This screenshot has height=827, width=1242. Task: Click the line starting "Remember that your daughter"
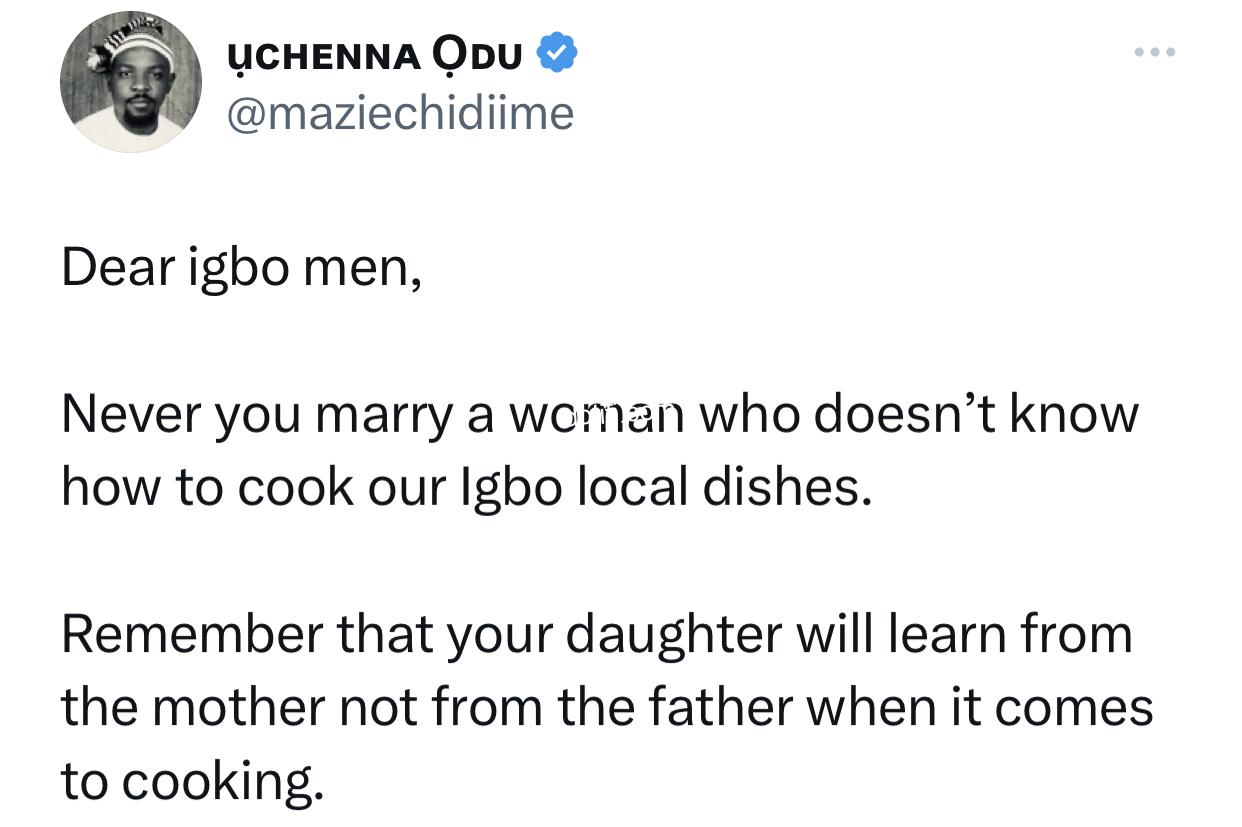pyautogui.click(x=596, y=634)
